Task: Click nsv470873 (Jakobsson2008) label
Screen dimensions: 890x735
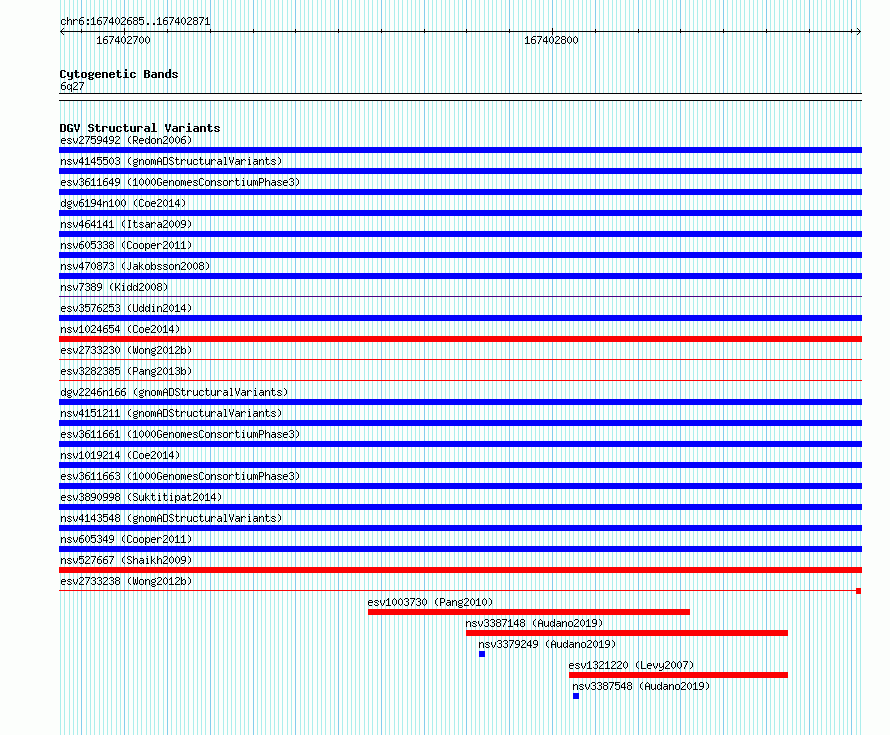Action: (x=135, y=266)
